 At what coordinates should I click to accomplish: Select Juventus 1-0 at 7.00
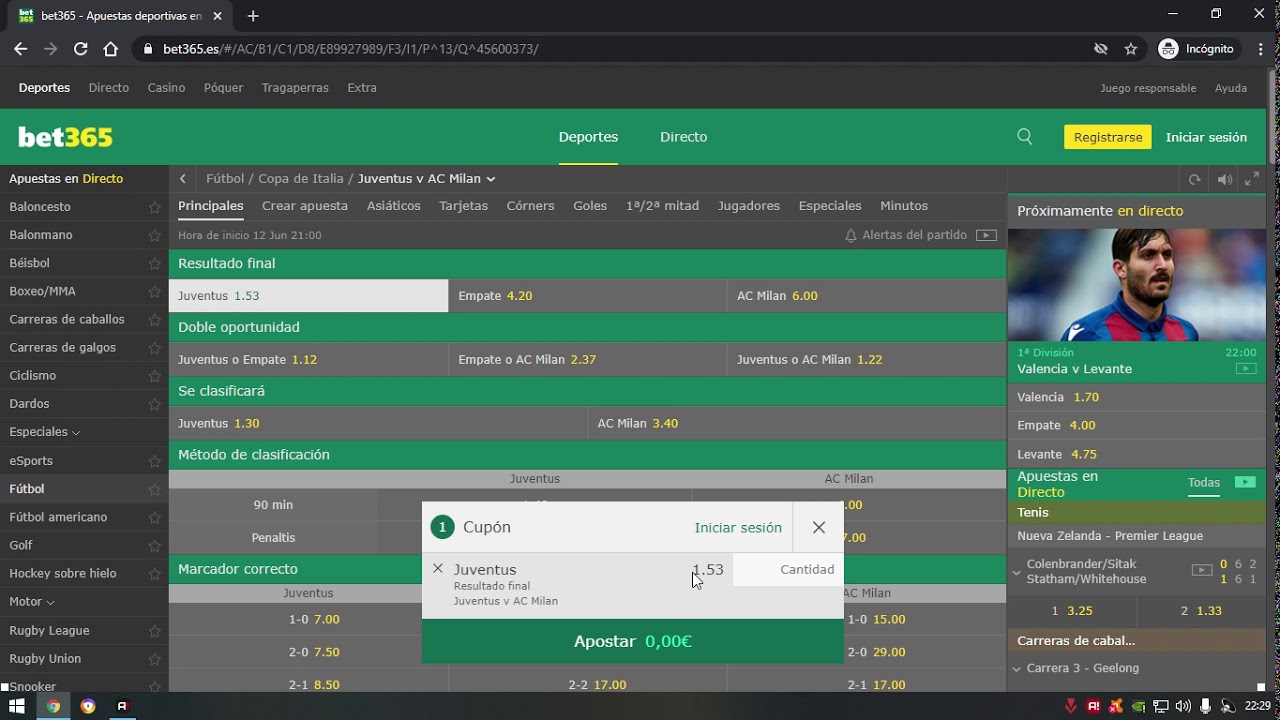(308, 620)
